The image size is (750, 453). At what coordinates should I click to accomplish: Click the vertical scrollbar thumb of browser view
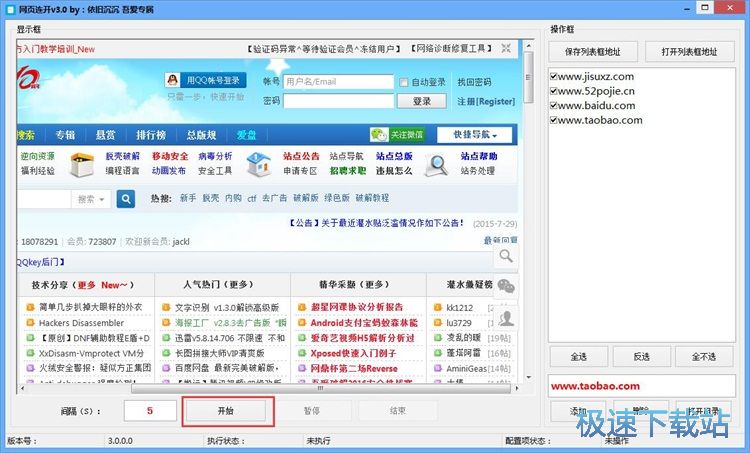528,77
